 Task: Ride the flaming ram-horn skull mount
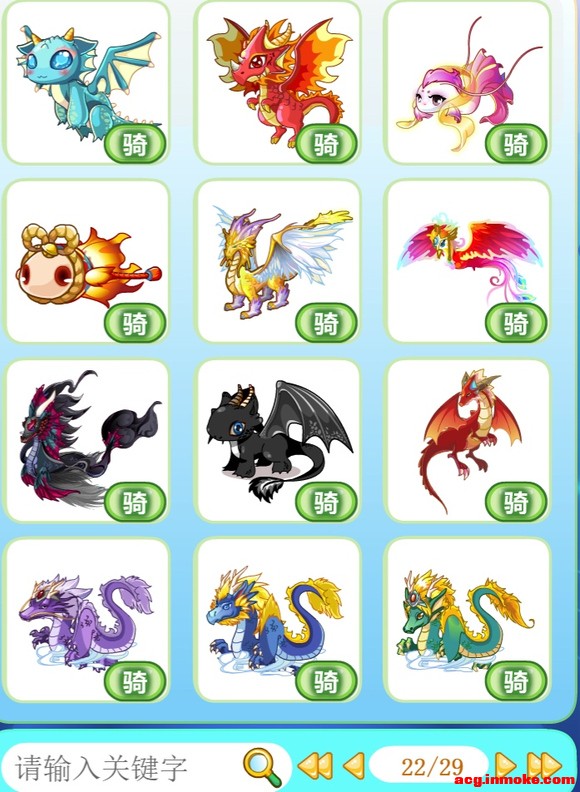coord(135,323)
